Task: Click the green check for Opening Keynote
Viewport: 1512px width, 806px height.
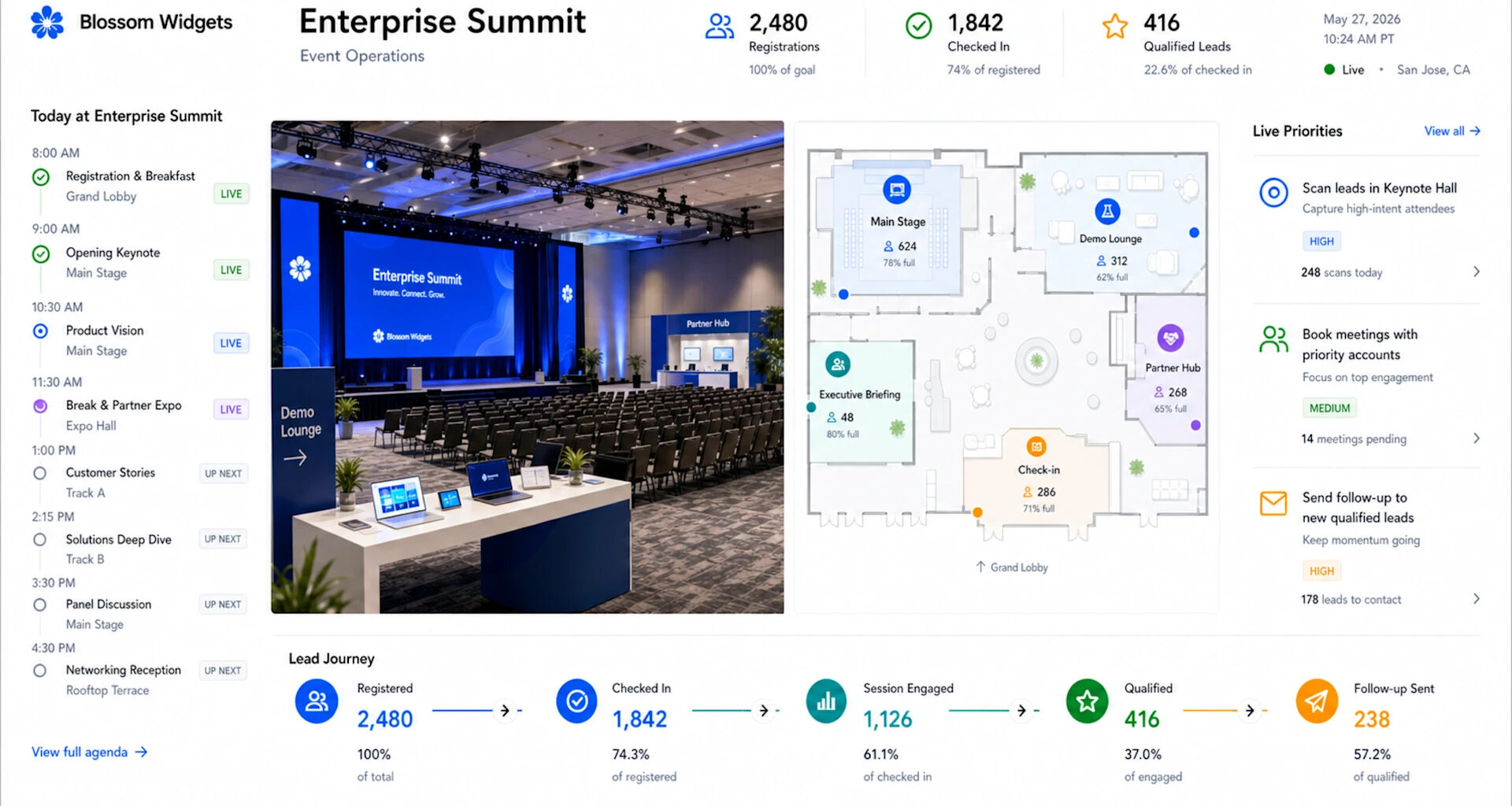Action: click(41, 254)
